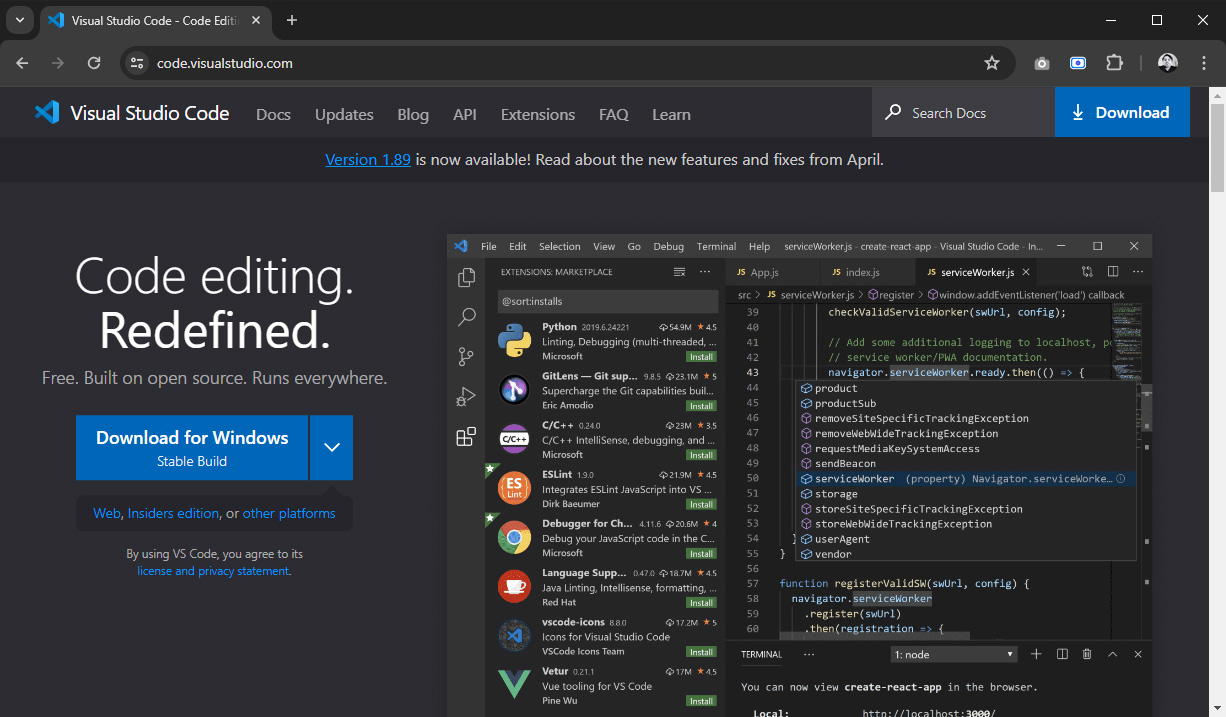This screenshot has height=717, width=1226.
Task: Open the '1: node' terminal selector dropdown
Action: (x=954, y=654)
